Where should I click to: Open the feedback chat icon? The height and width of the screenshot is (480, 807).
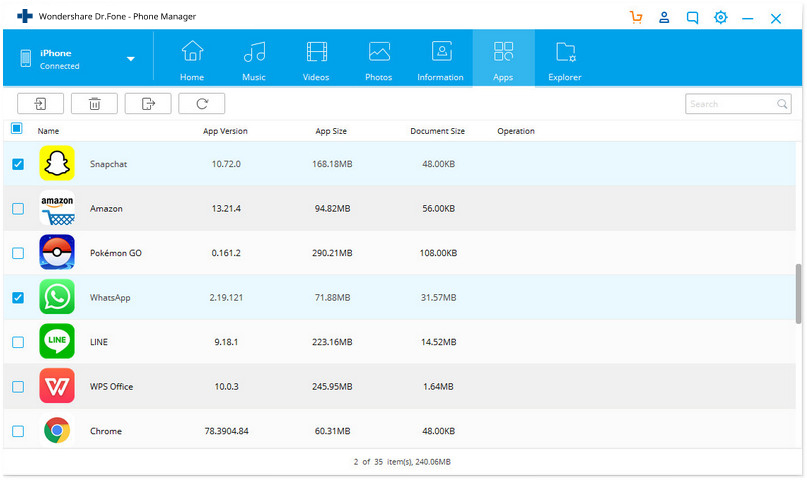point(692,18)
